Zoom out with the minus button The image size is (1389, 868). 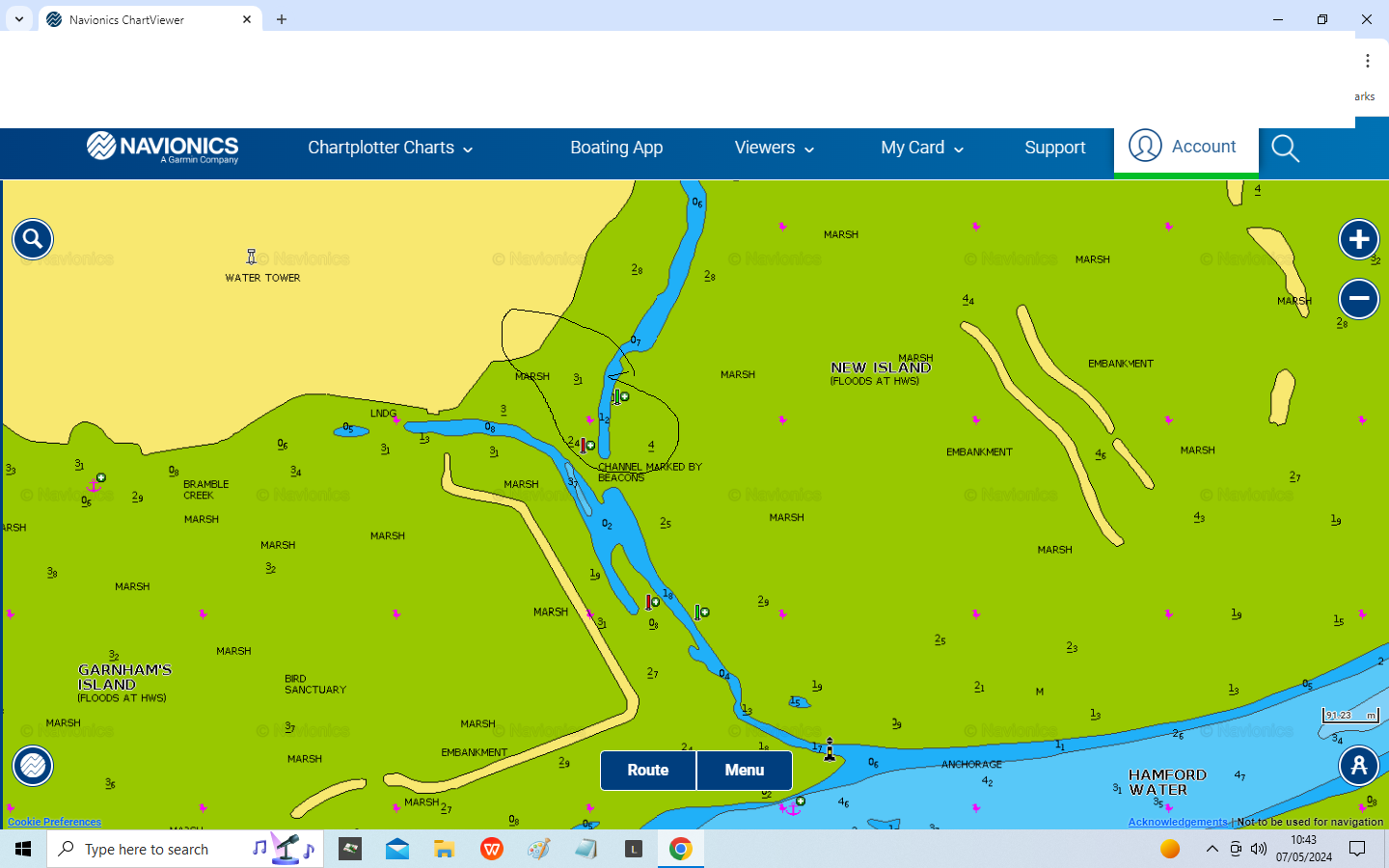tap(1359, 299)
